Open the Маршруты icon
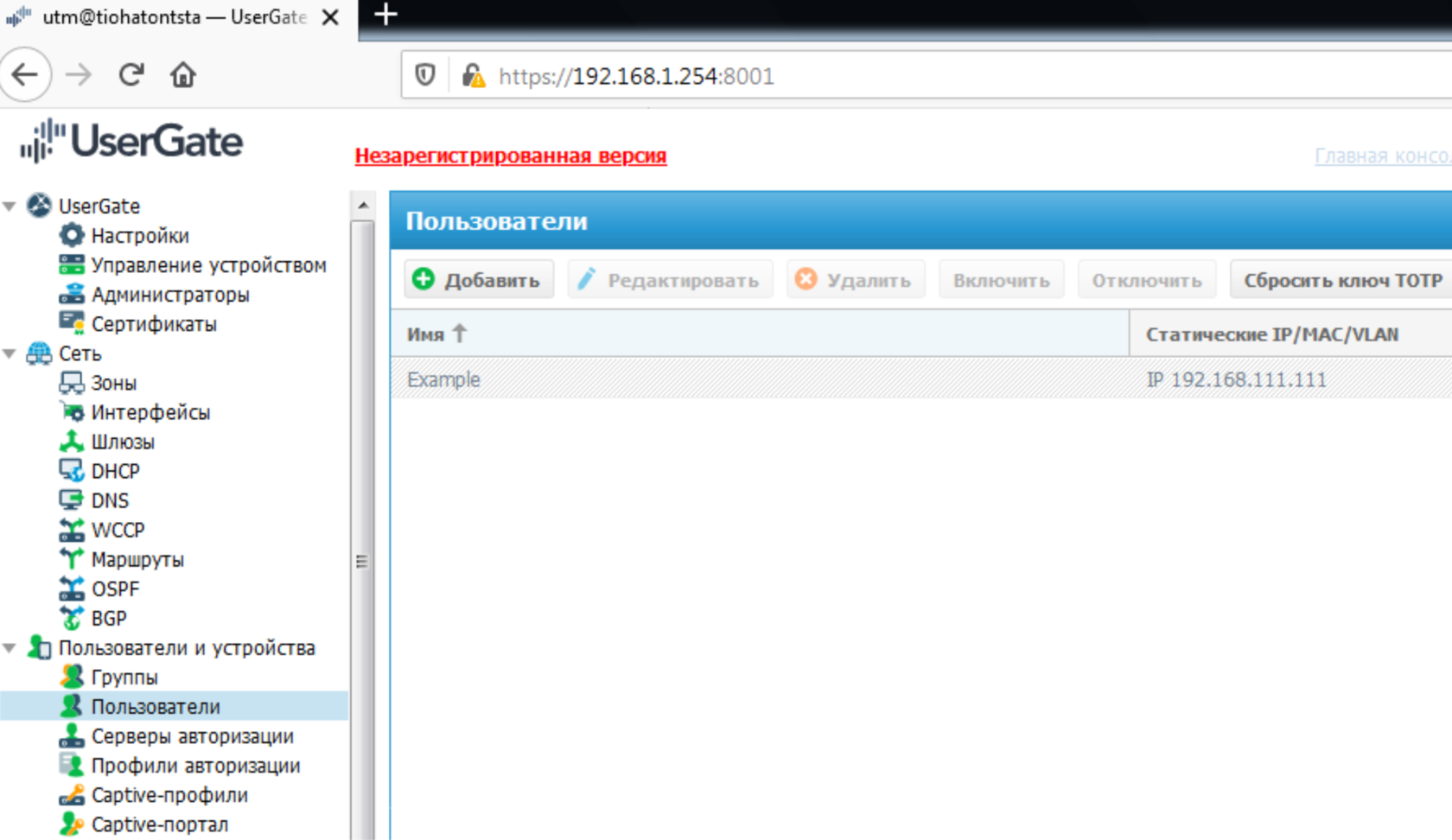This screenshot has width=1452, height=840. tap(71, 558)
